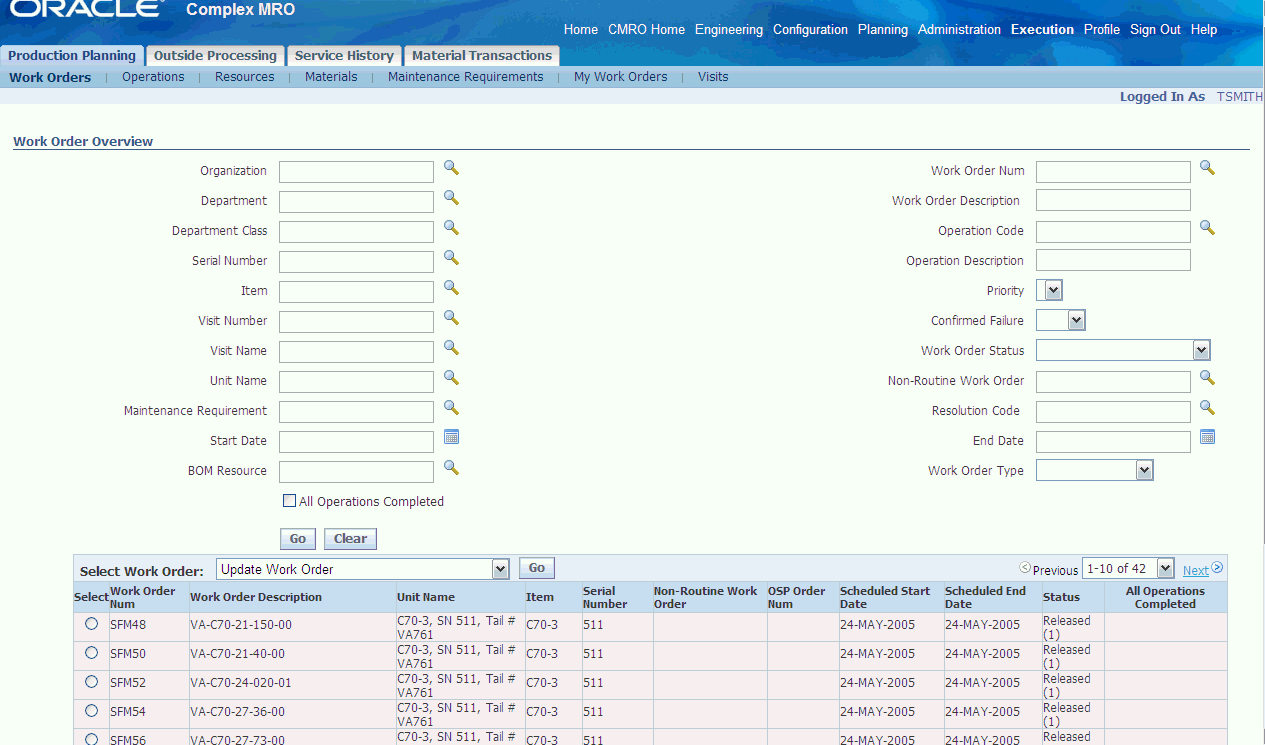Screen dimensions: 1265x745
Task: Open the Confirmed Failure dropdown
Action: [1061, 320]
